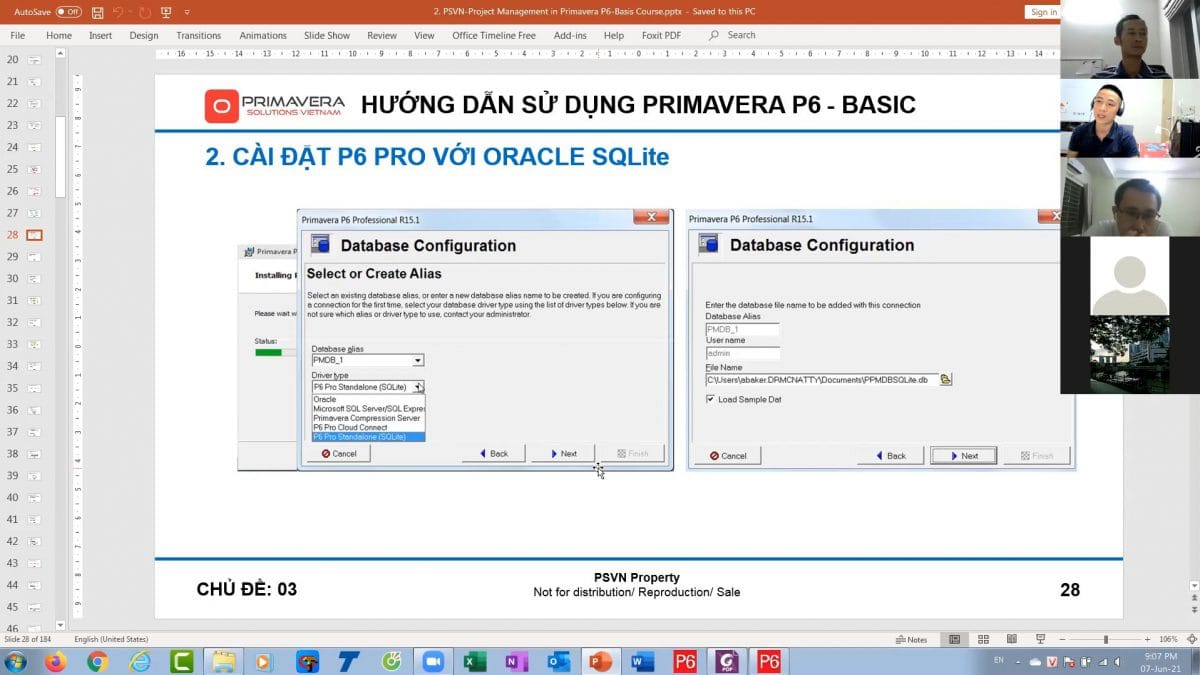Viewport: 1200px width, 675px height.
Task: Select slide 25 thumbnail
Action: (x=34, y=169)
